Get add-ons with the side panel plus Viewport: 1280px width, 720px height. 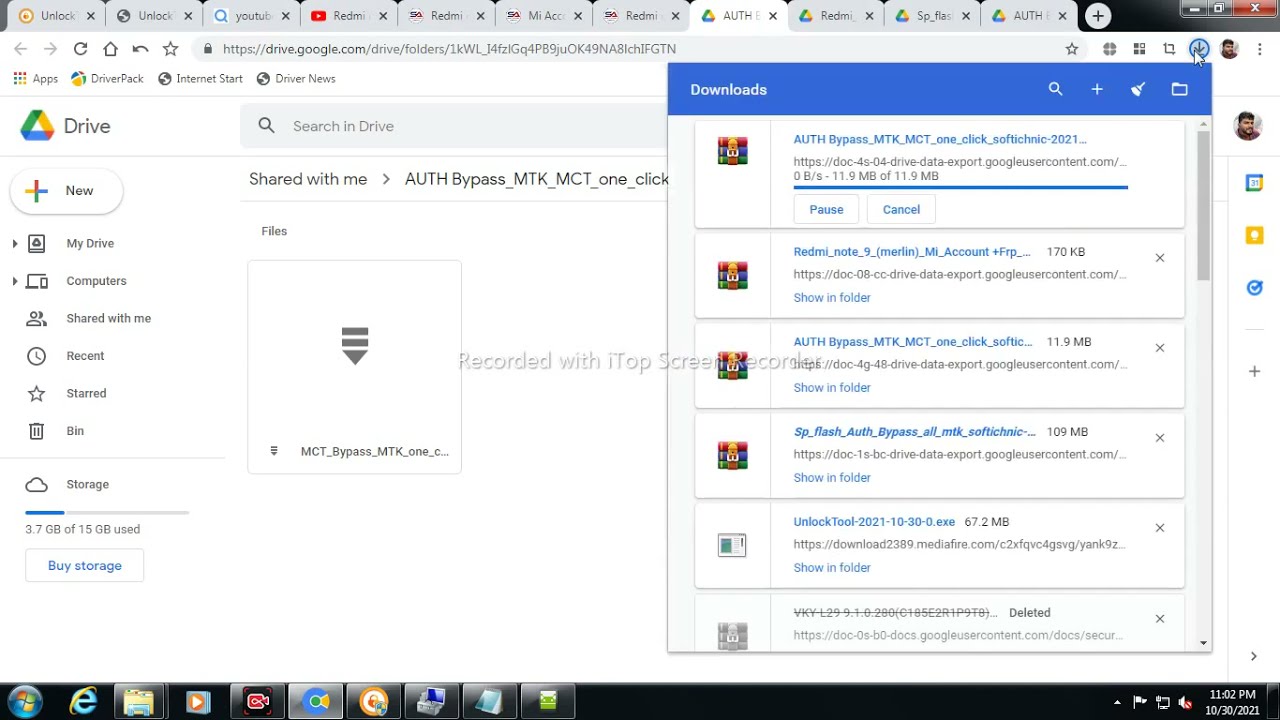[1254, 371]
